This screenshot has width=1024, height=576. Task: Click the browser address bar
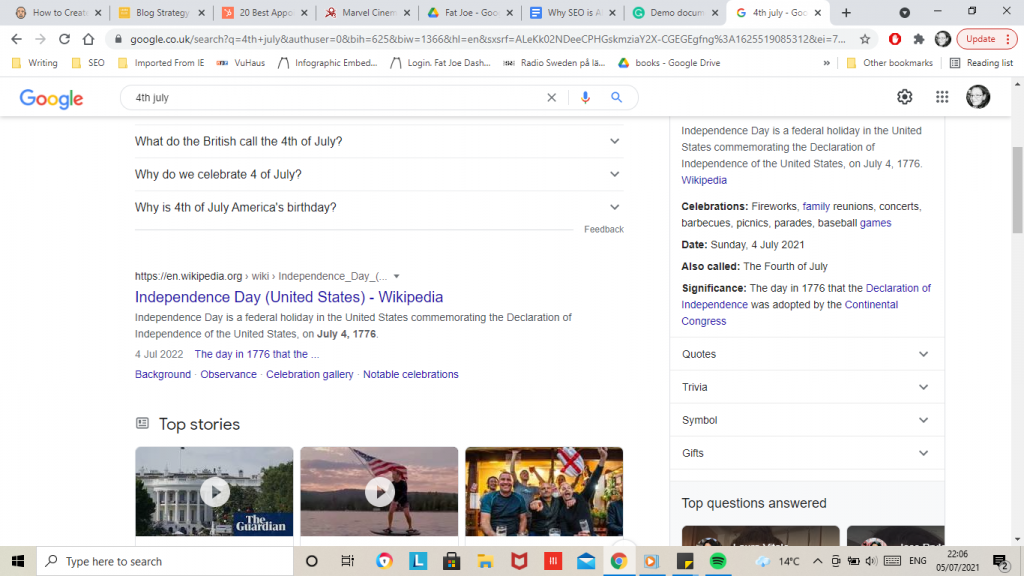pos(487,39)
